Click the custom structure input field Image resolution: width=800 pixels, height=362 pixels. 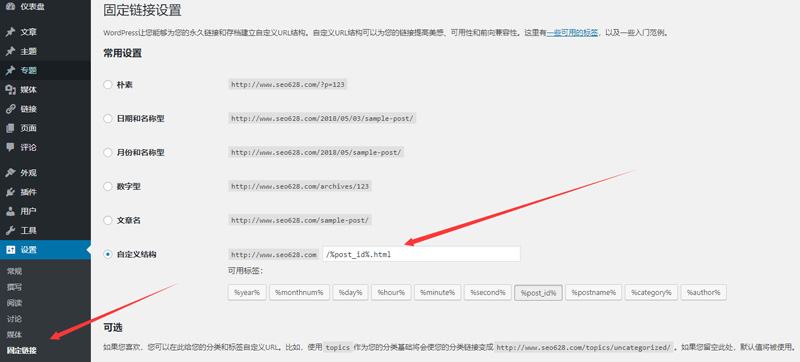[x=421, y=254]
